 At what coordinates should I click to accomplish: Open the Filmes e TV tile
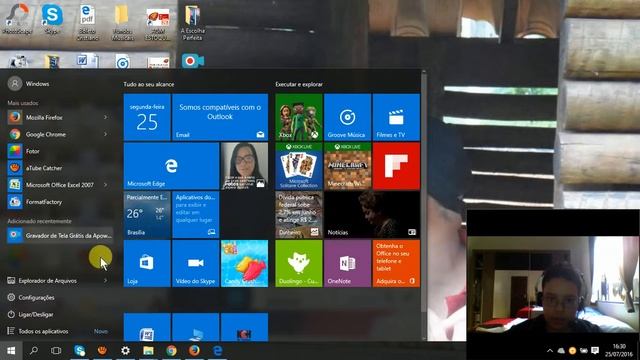pyautogui.click(x=396, y=117)
